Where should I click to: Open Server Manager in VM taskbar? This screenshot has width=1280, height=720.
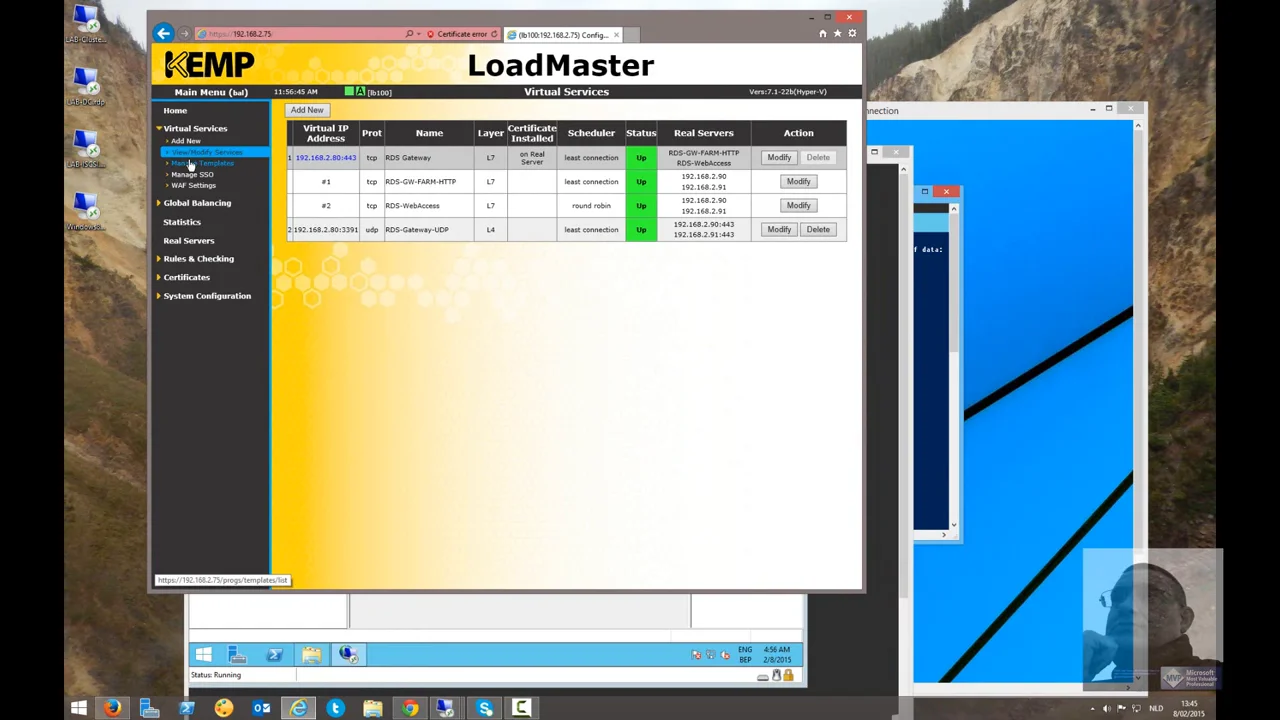point(237,655)
